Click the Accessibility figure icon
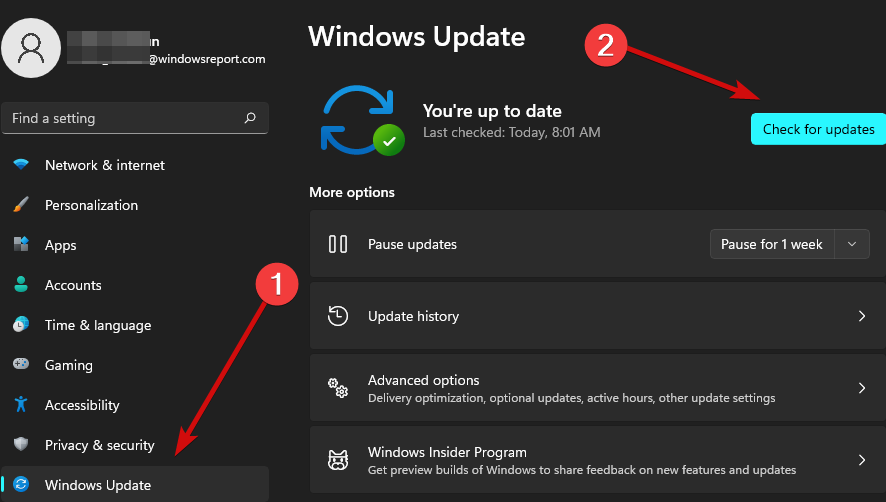Viewport: 886px width, 502px height. tap(21, 404)
